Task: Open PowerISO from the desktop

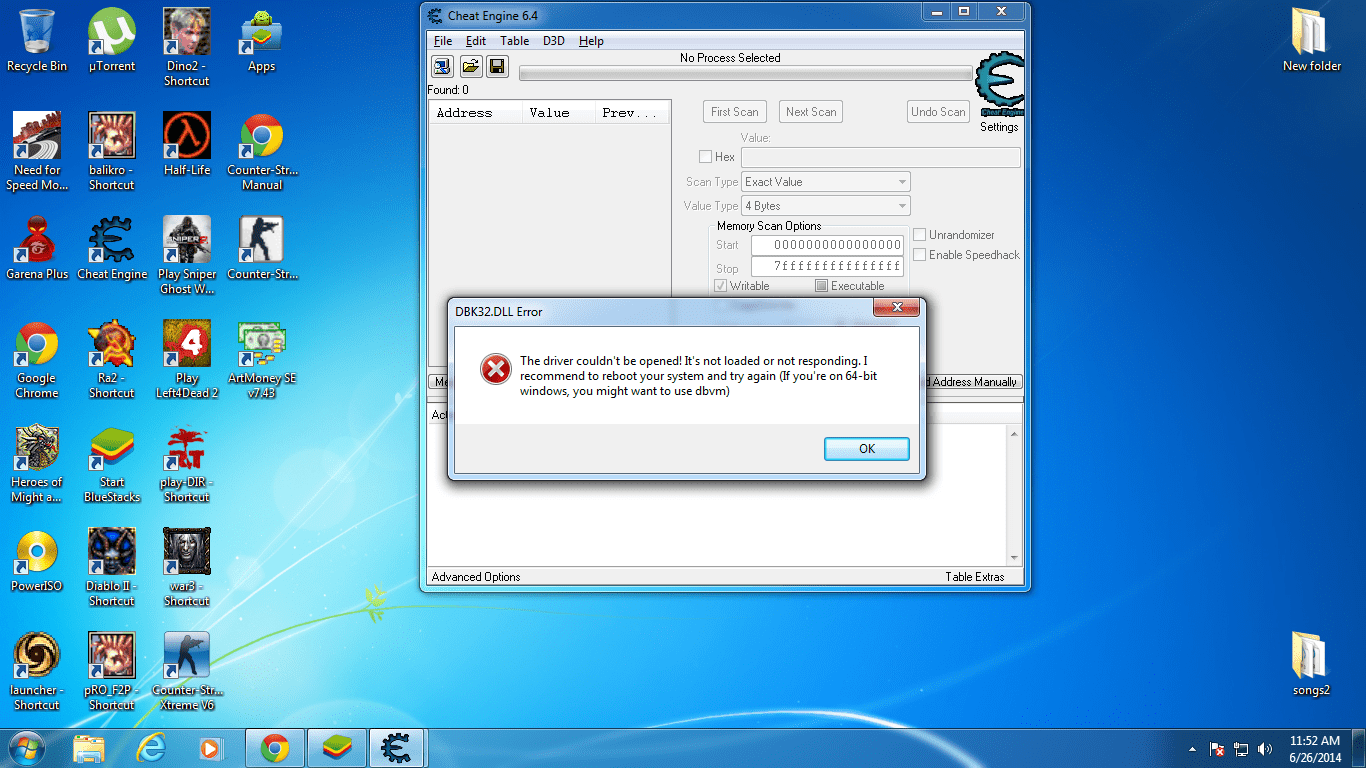Action: [36, 553]
